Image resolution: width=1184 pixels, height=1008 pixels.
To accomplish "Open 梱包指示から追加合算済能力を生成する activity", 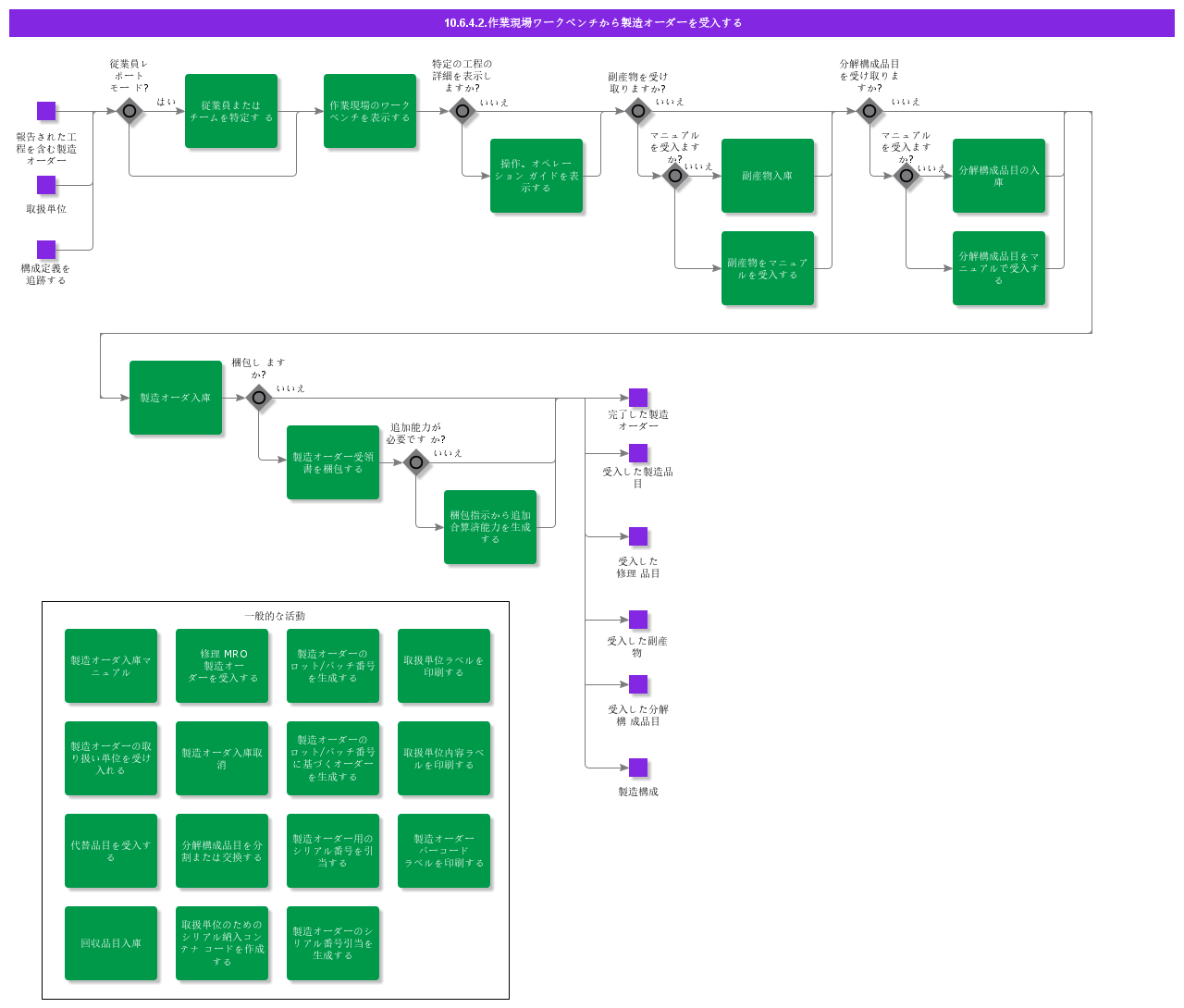I will click(490, 527).
